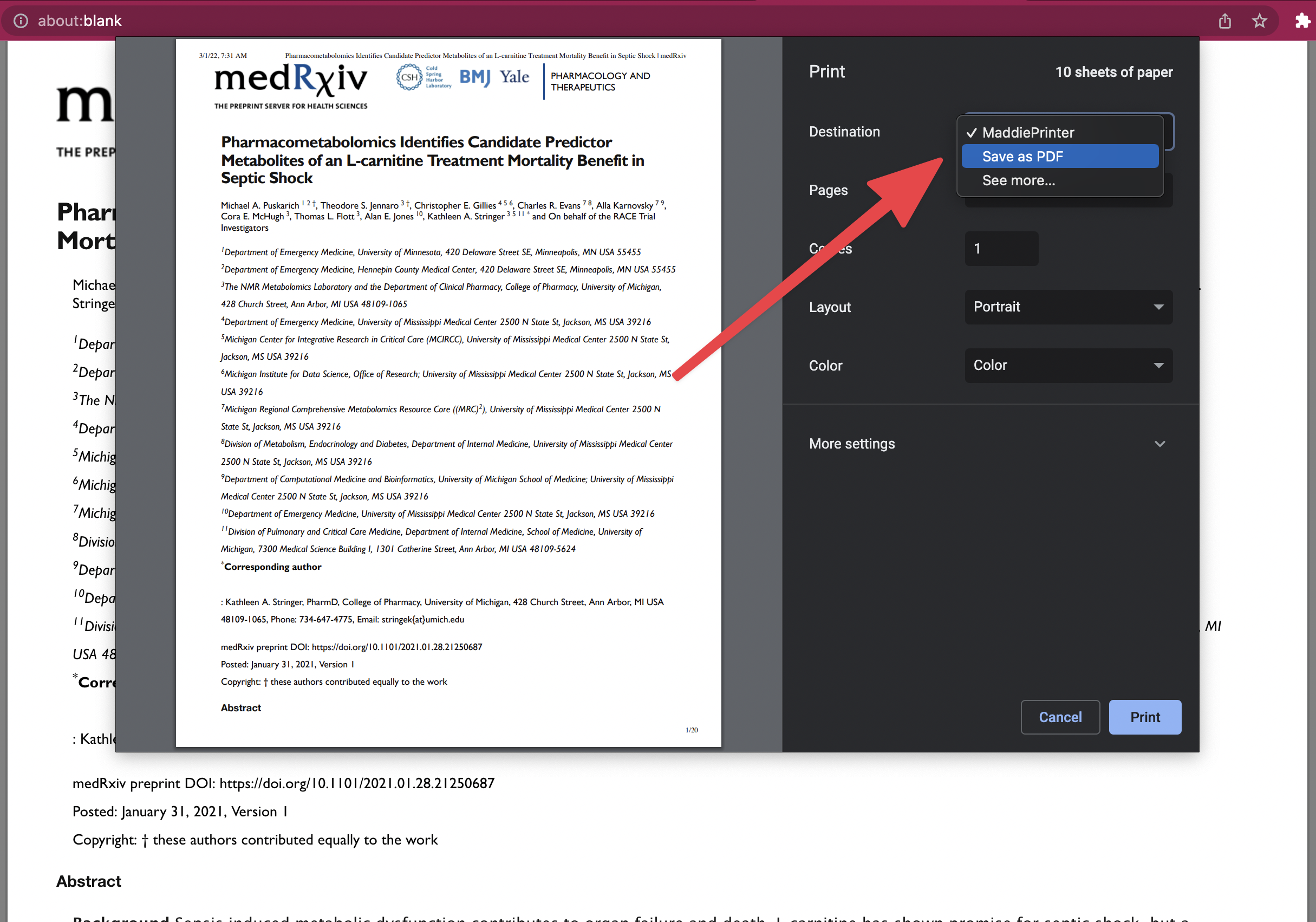Select MaddiePrinter as destination
1316x922 pixels.
click(x=1028, y=133)
